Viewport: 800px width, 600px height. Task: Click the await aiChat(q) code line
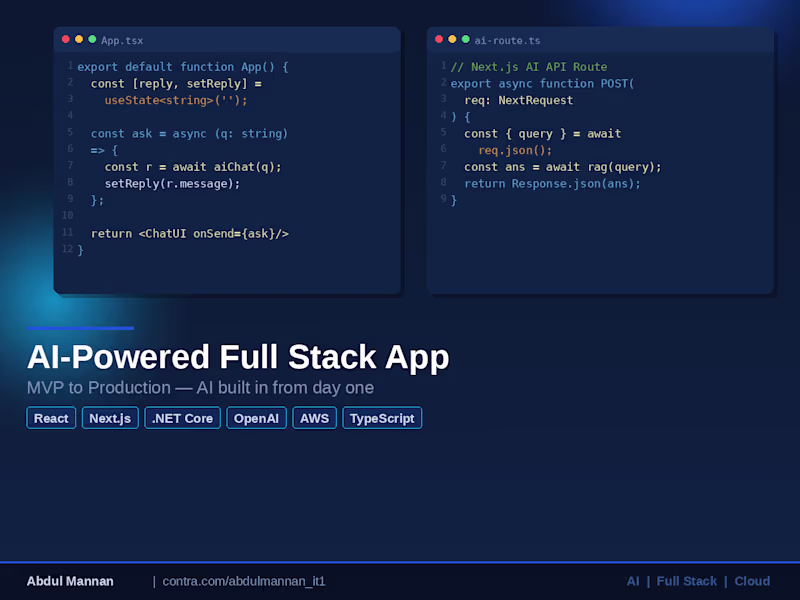point(193,167)
